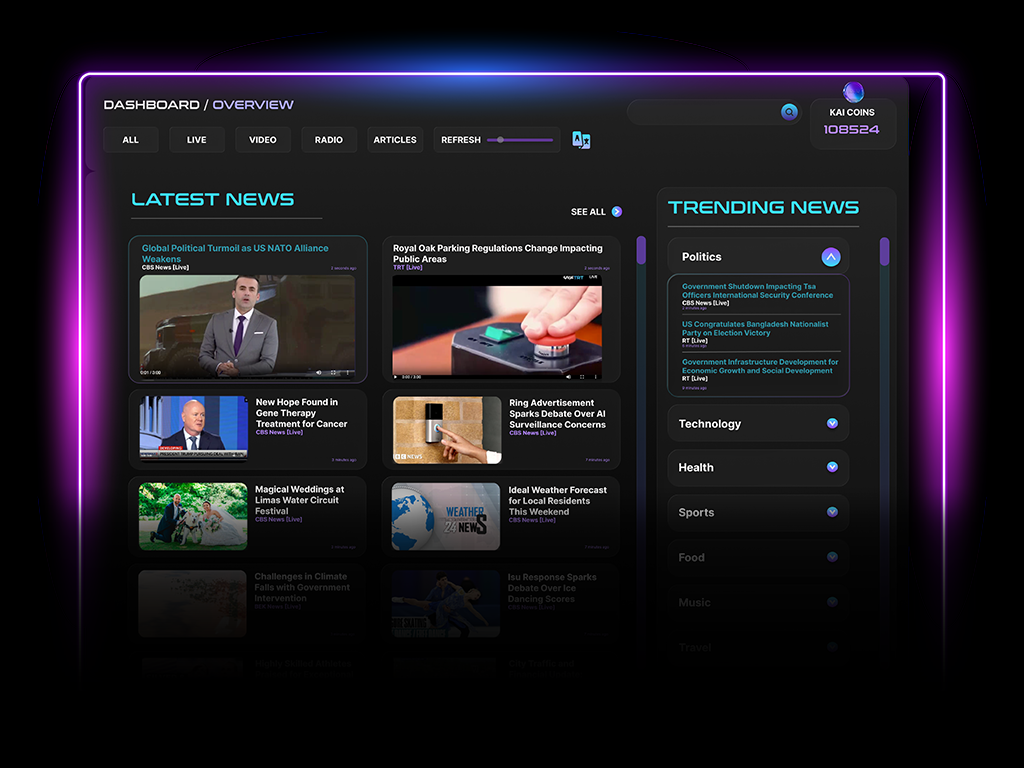The image size is (1024, 768).
Task: Toggle the LIVE content filter
Action: [x=196, y=139]
